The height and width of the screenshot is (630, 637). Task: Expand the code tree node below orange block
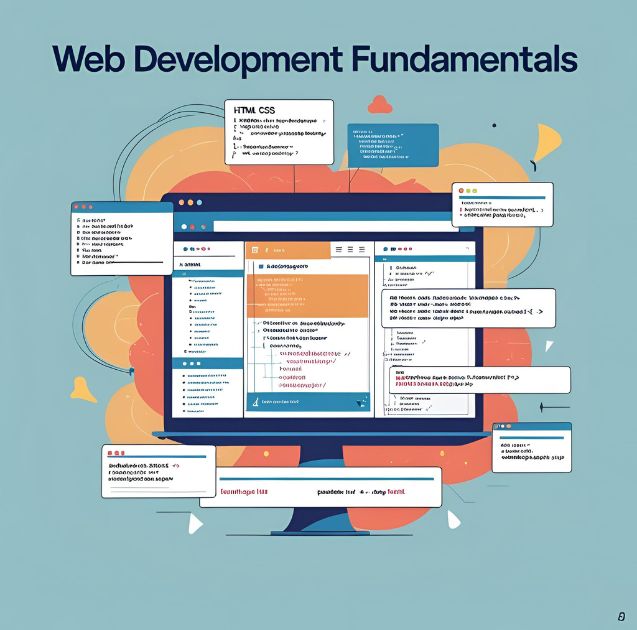[x=256, y=324]
